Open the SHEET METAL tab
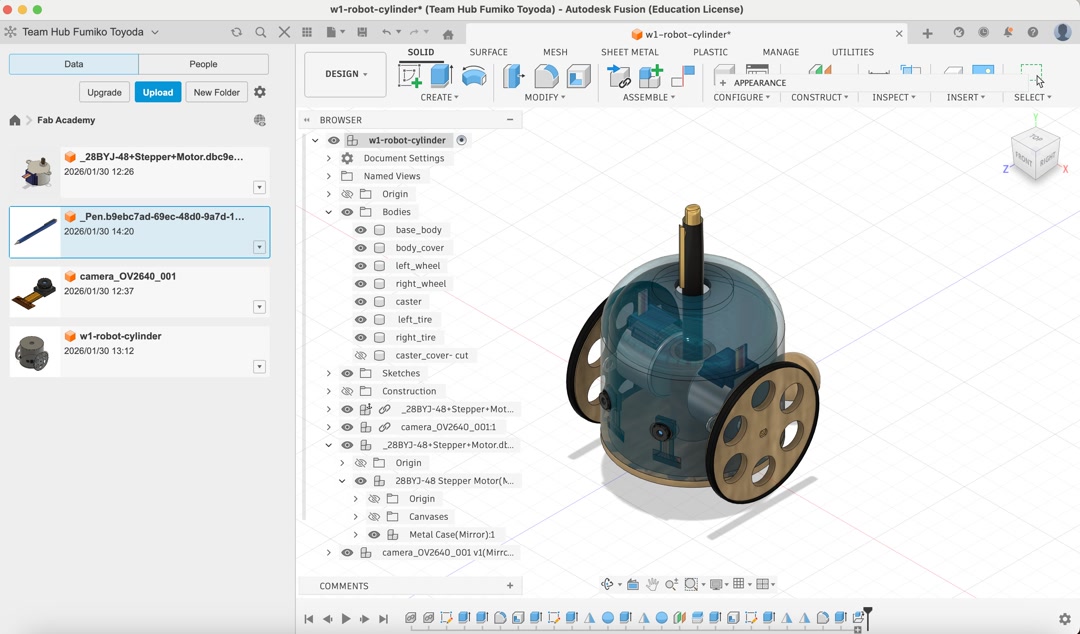The image size is (1080, 634). click(629, 52)
